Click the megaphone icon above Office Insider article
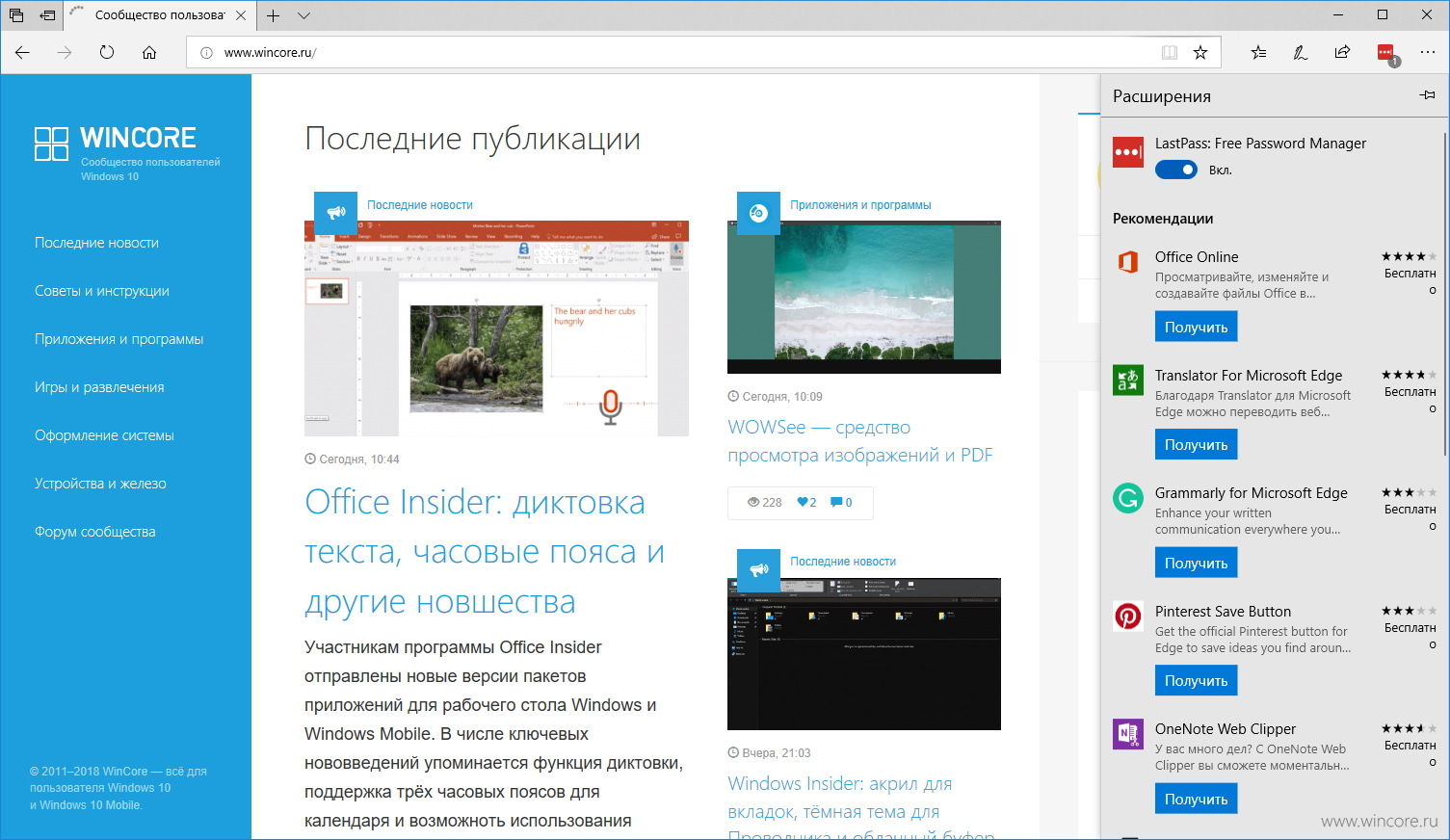The width and height of the screenshot is (1450, 840). point(335,213)
